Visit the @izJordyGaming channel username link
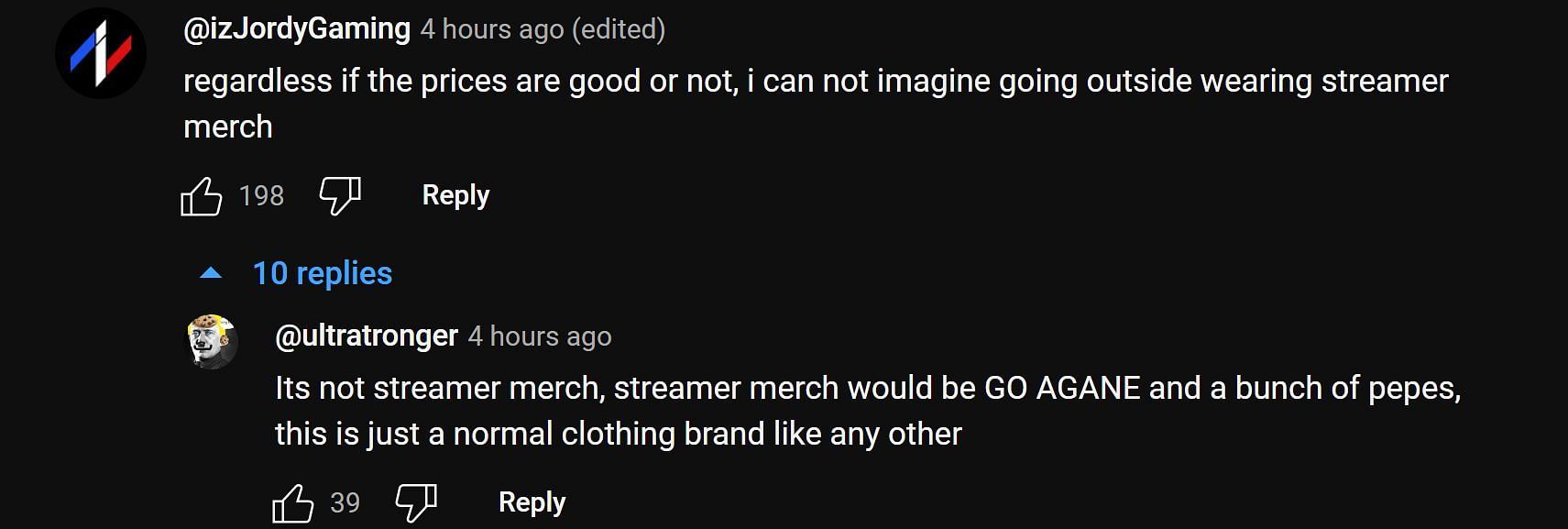The width and height of the screenshot is (1568, 529). 297,29
